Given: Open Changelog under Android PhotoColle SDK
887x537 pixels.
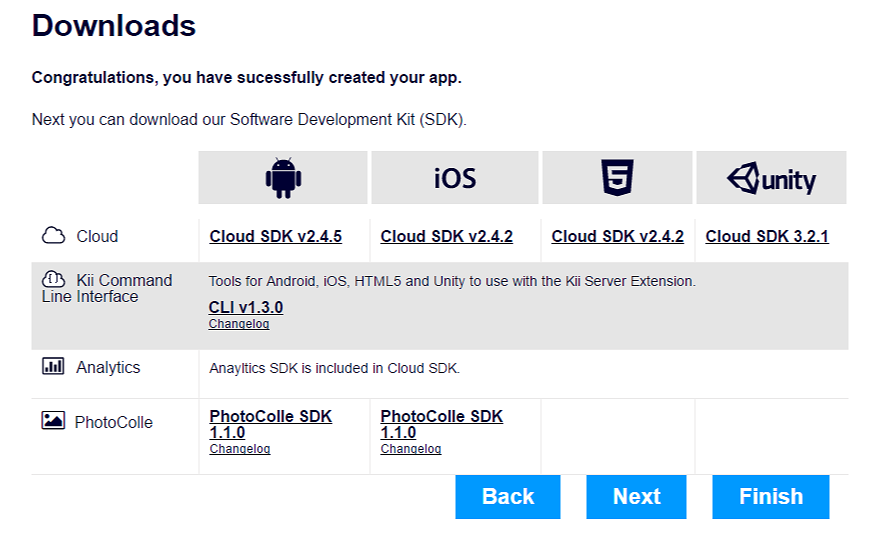Looking at the screenshot, I should tap(240, 449).
